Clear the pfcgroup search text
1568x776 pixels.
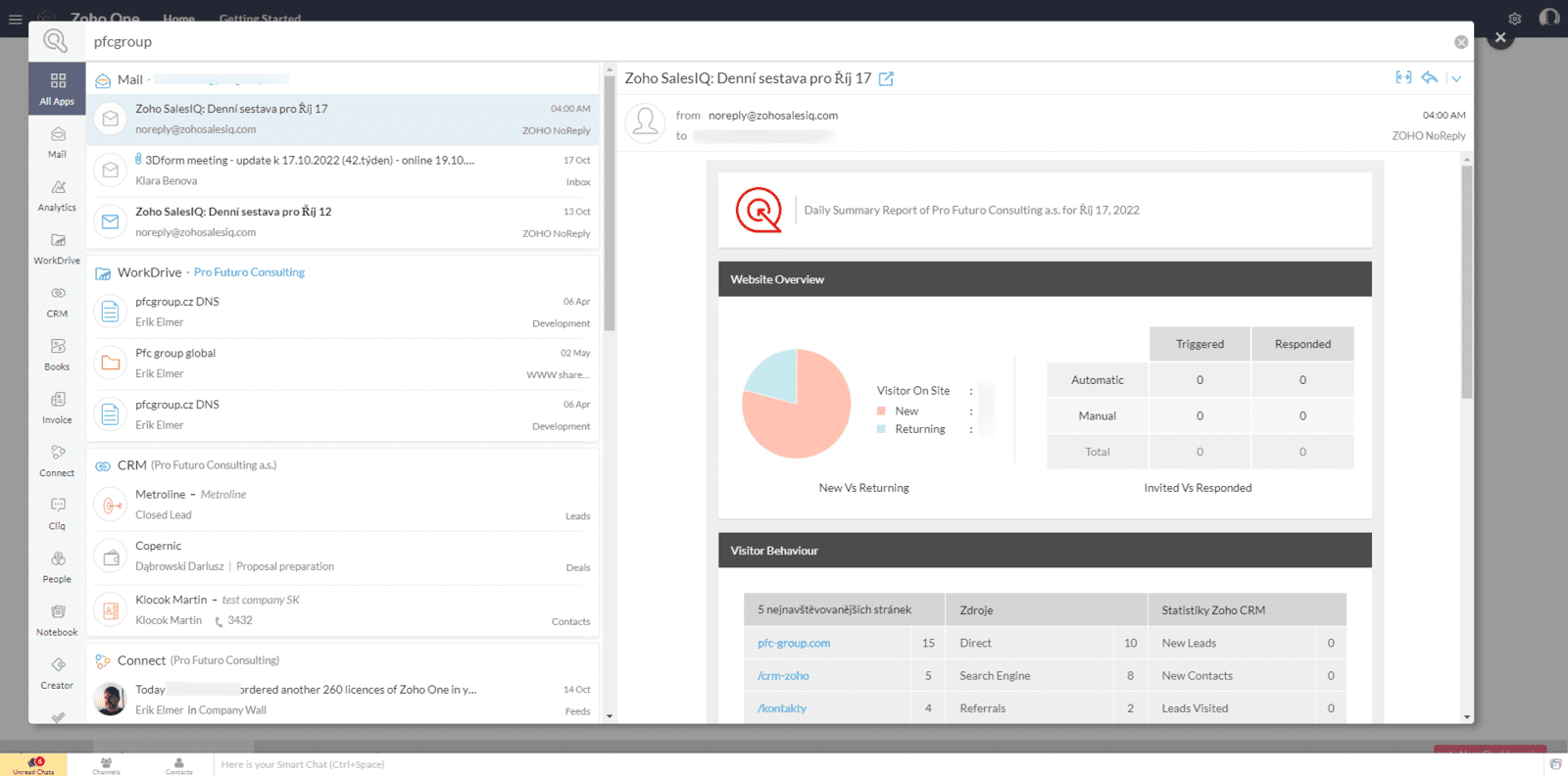1460,42
